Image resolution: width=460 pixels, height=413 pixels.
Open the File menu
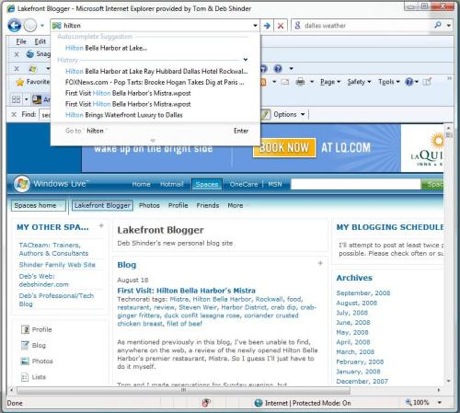pos(21,42)
